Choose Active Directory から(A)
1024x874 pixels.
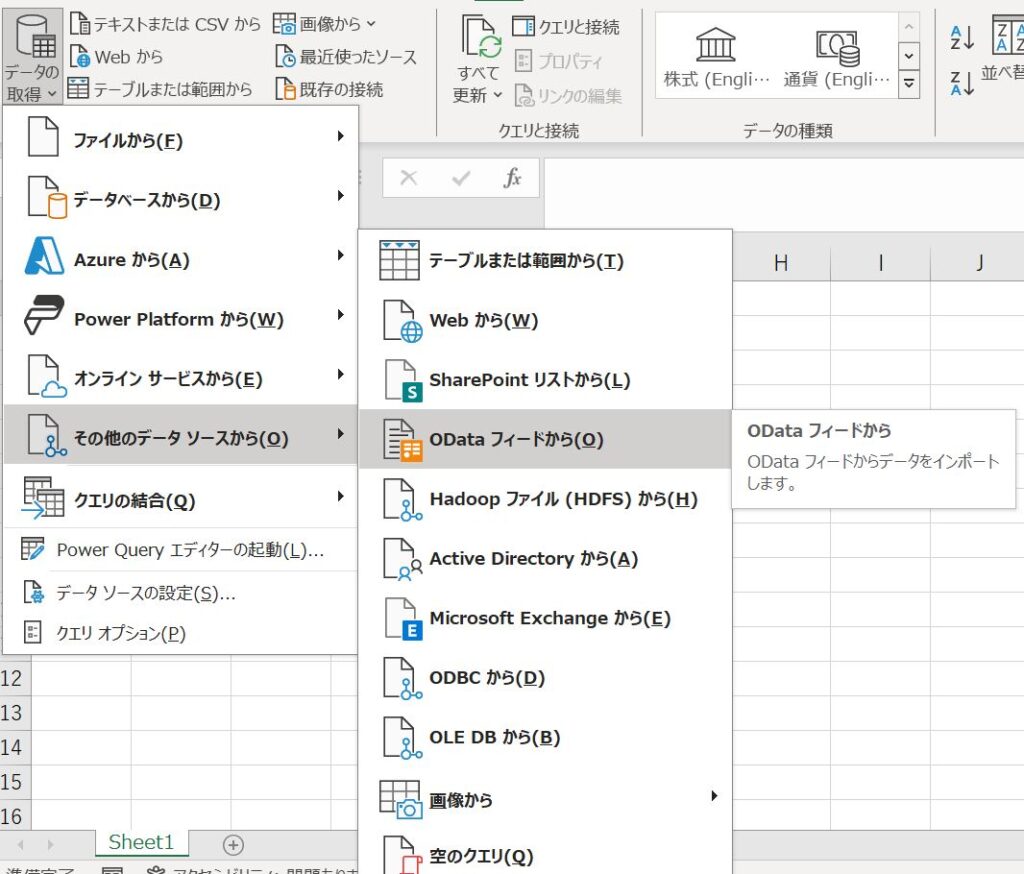coord(545,558)
